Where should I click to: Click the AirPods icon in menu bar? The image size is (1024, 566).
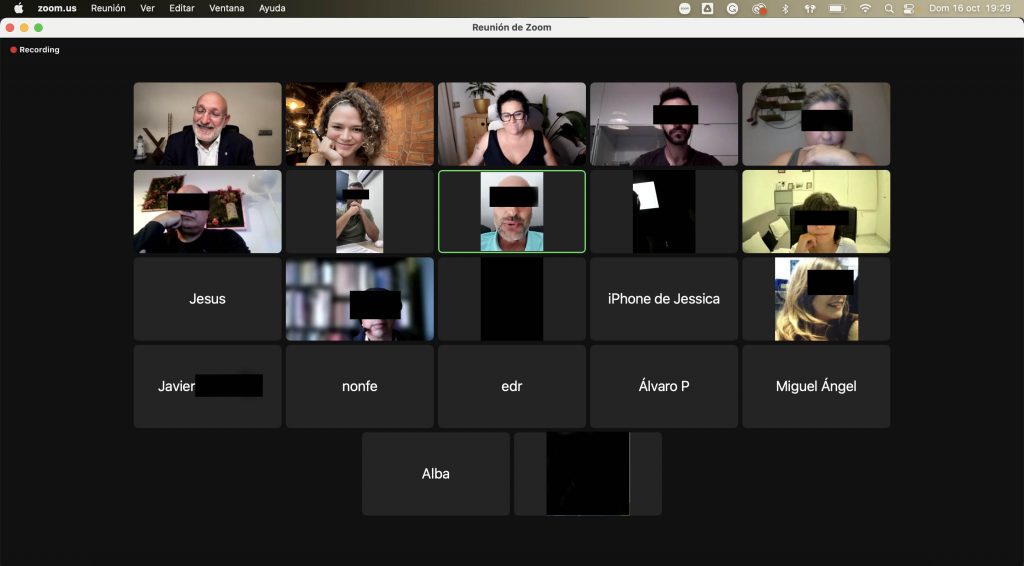tap(810, 8)
